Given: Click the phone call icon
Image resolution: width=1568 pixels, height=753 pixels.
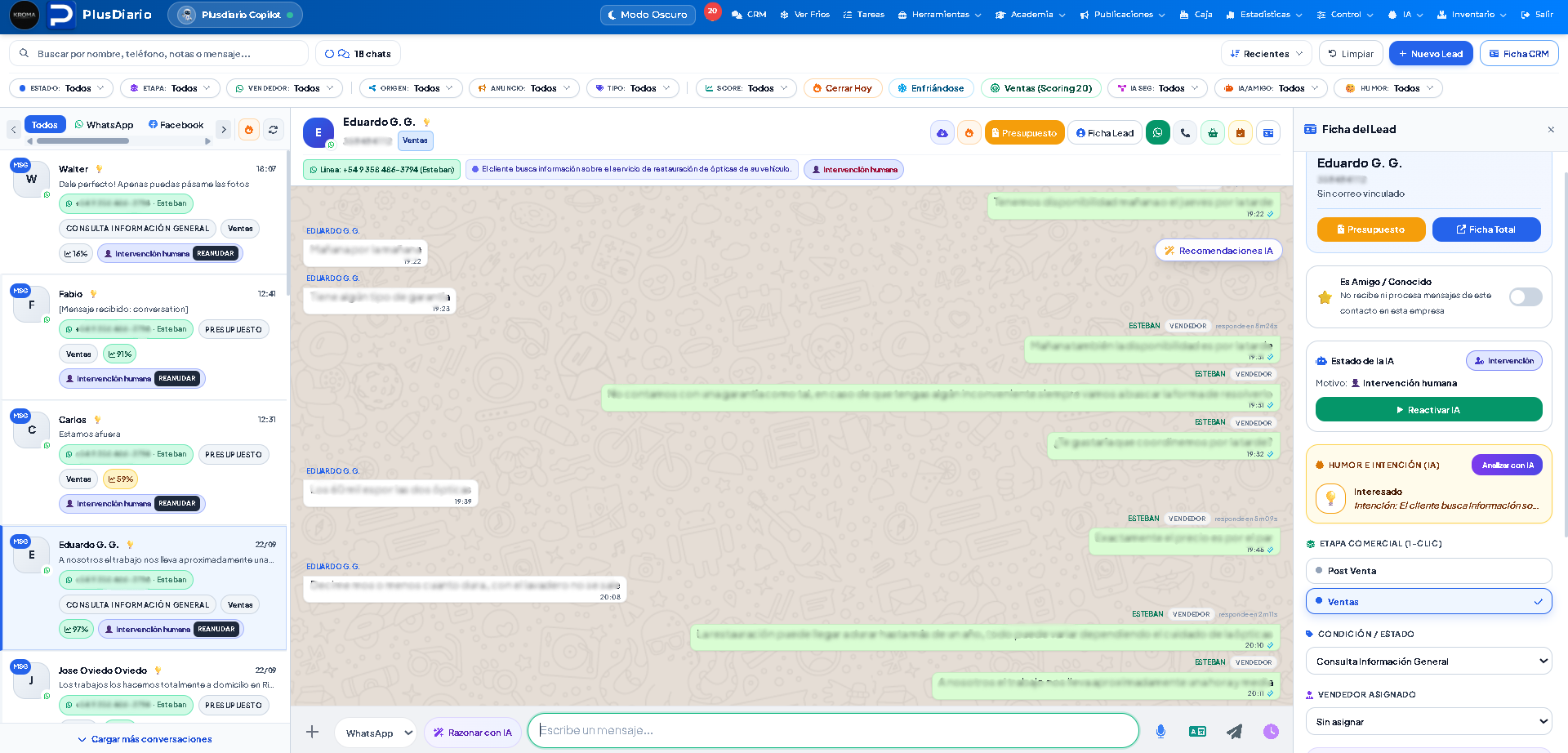Looking at the screenshot, I should coord(1185,133).
